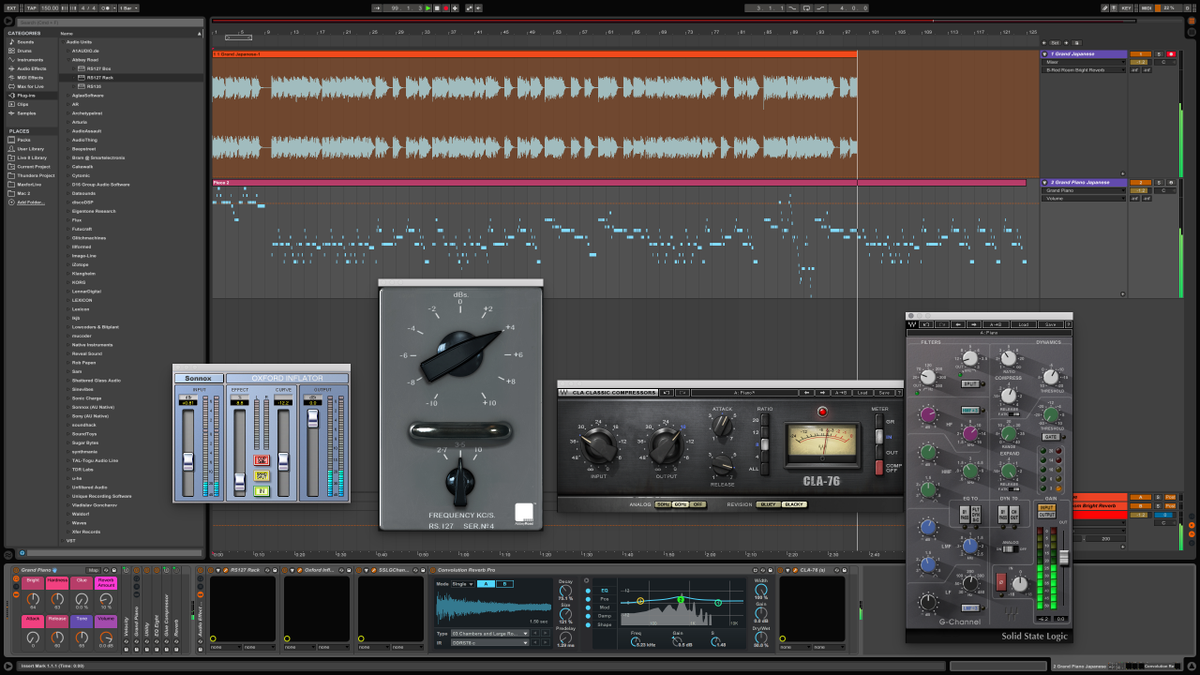Screen dimensions: 1200x675
Task: Click the red phase invert button on G-Channel
Action: (x=1001, y=581)
